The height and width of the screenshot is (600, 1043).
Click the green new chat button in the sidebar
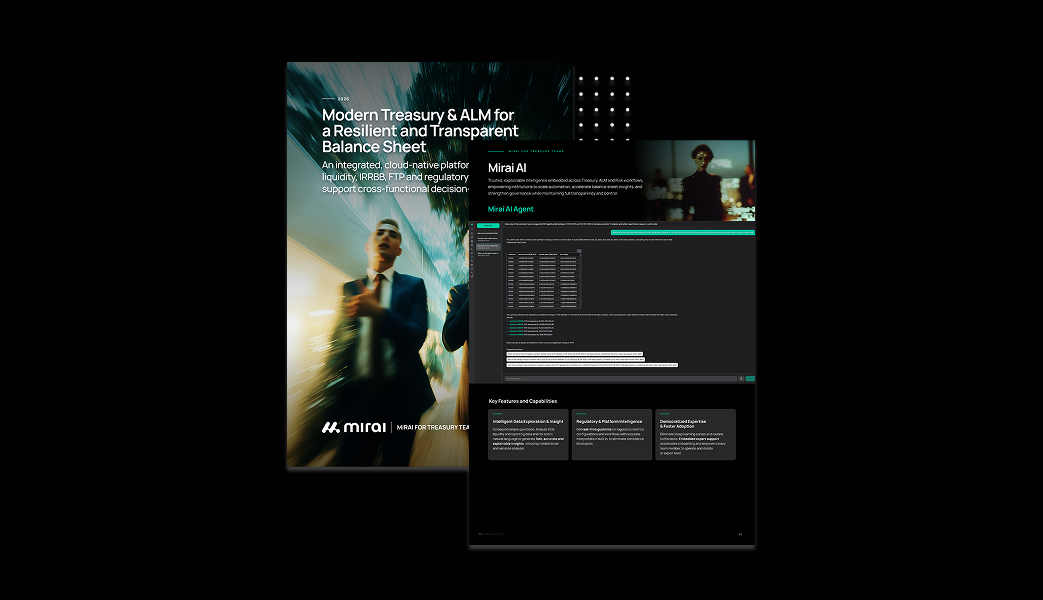pos(488,225)
